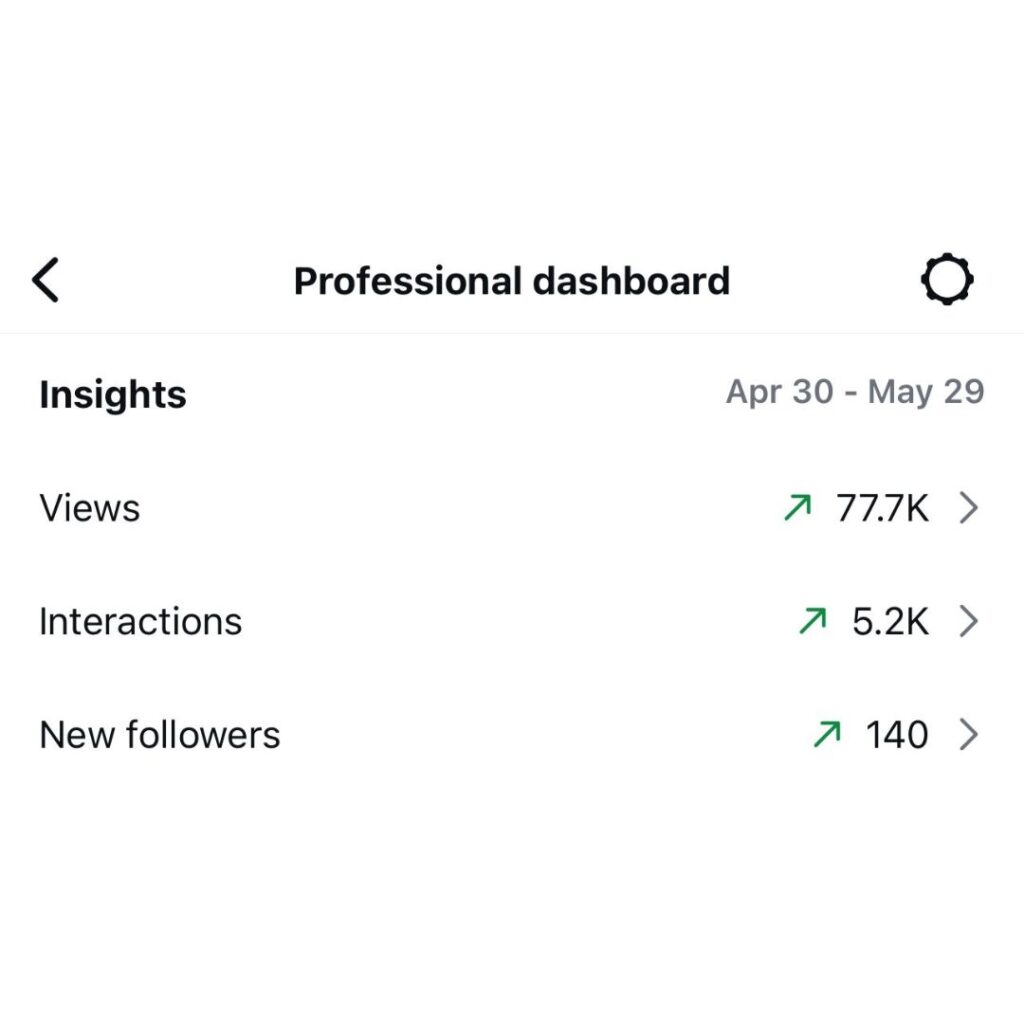The height and width of the screenshot is (1024, 1024).
Task: Click the Insights section heading
Action: (x=113, y=395)
